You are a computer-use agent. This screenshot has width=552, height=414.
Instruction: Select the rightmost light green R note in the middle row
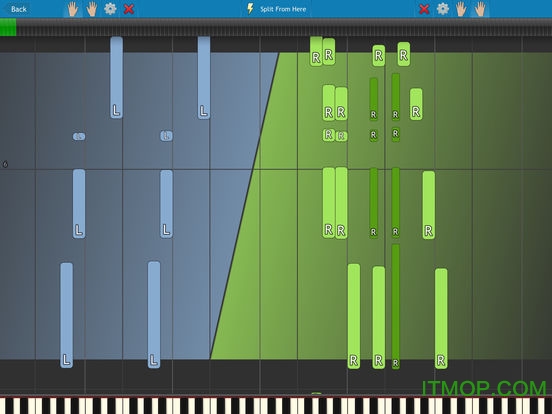click(x=428, y=205)
